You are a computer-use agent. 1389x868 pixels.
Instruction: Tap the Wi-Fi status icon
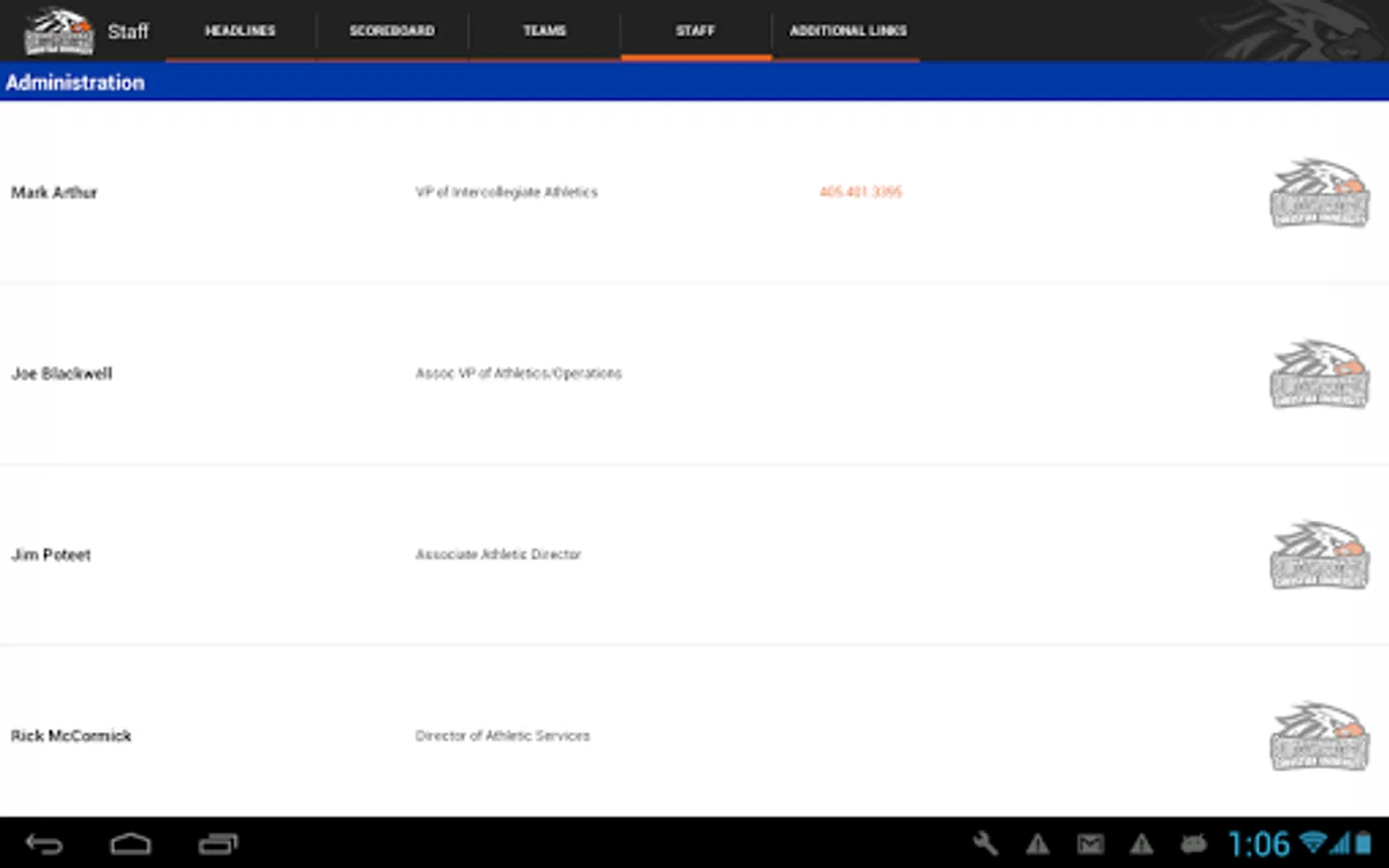[x=1313, y=843]
